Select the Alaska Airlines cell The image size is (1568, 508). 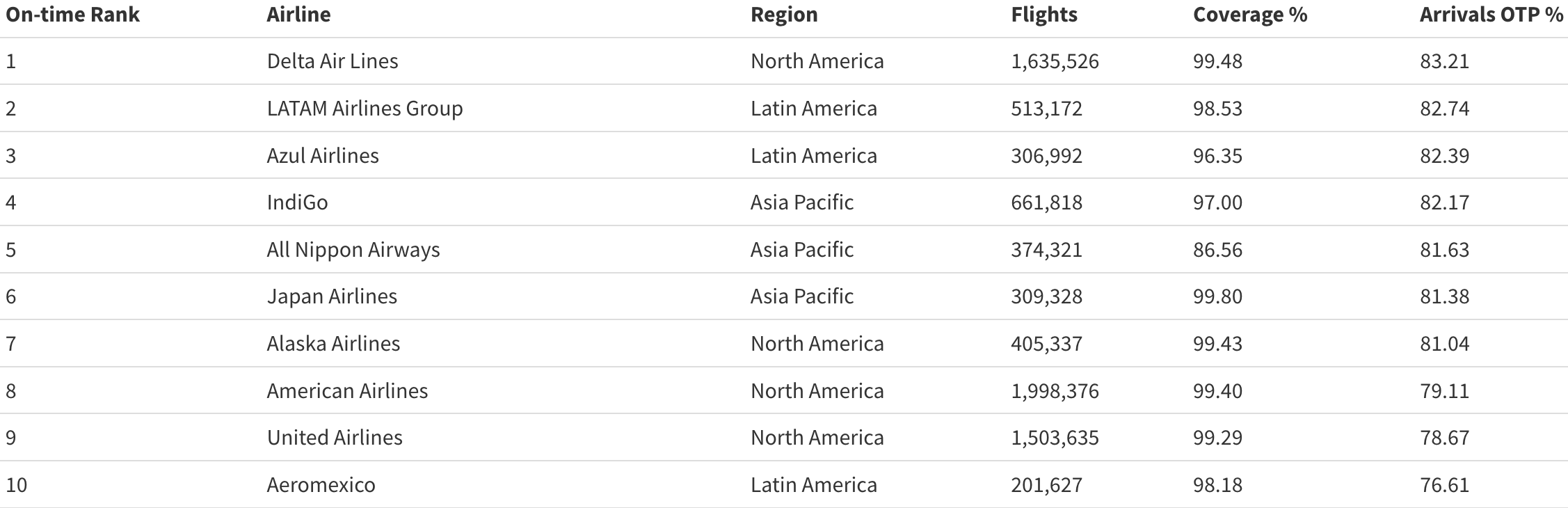click(333, 344)
